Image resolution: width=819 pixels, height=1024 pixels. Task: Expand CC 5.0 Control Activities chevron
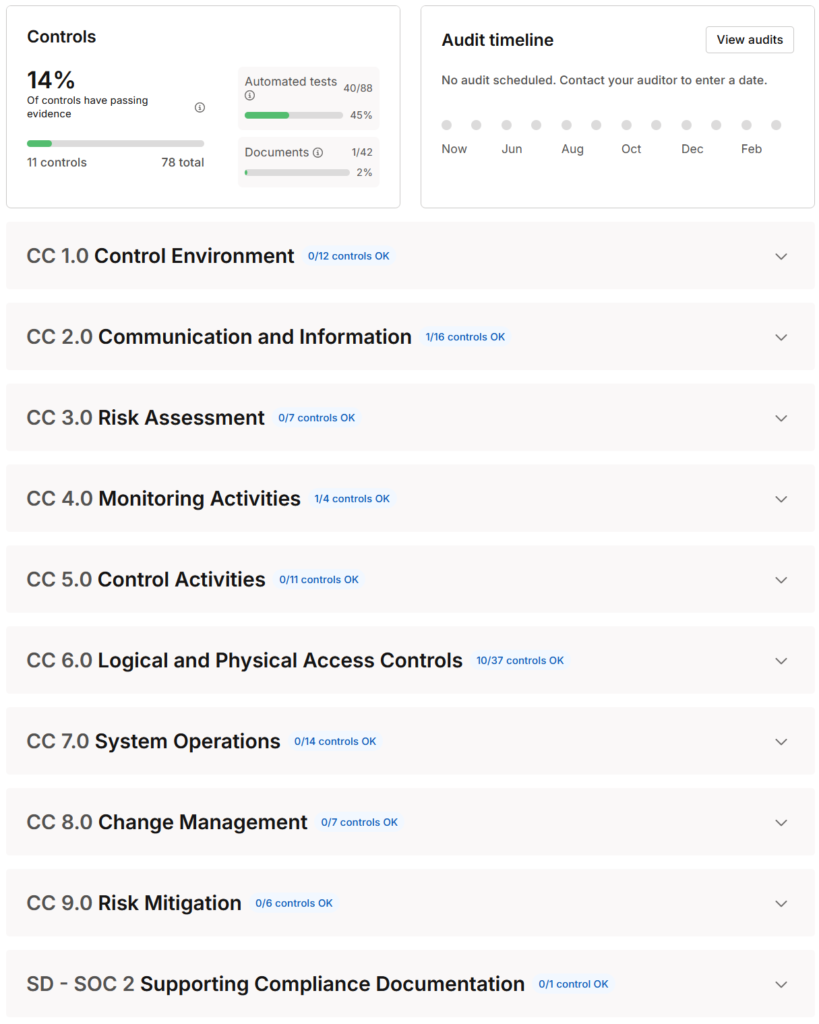click(781, 580)
